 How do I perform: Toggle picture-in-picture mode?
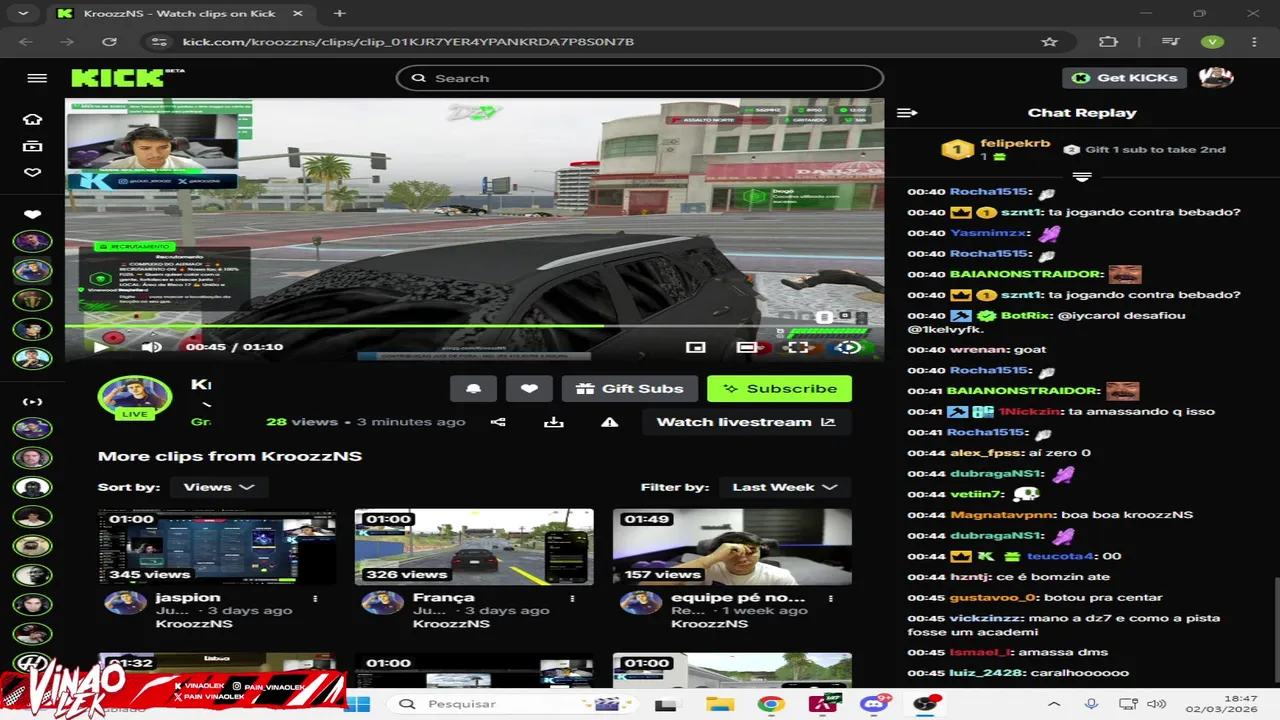tap(696, 347)
